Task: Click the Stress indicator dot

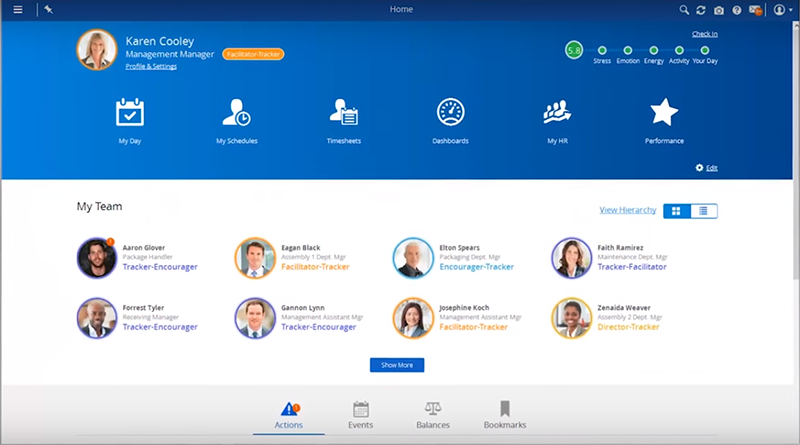Action: point(602,49)
